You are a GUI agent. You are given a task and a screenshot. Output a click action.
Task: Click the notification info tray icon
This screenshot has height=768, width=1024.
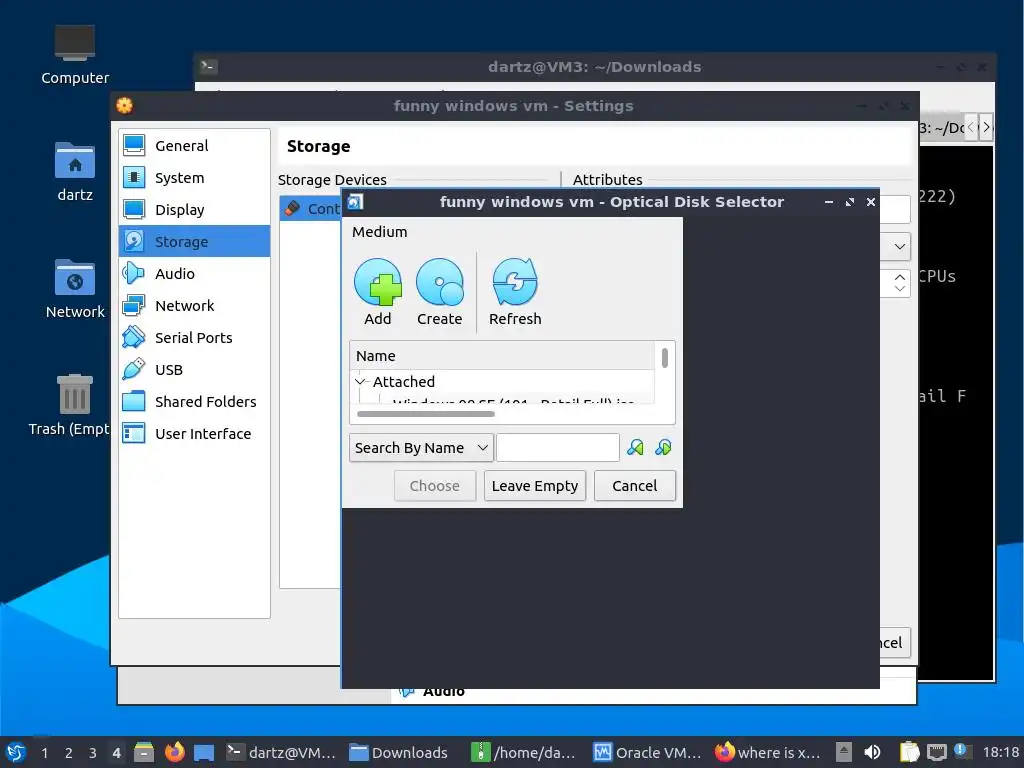[x=961, y=751]
